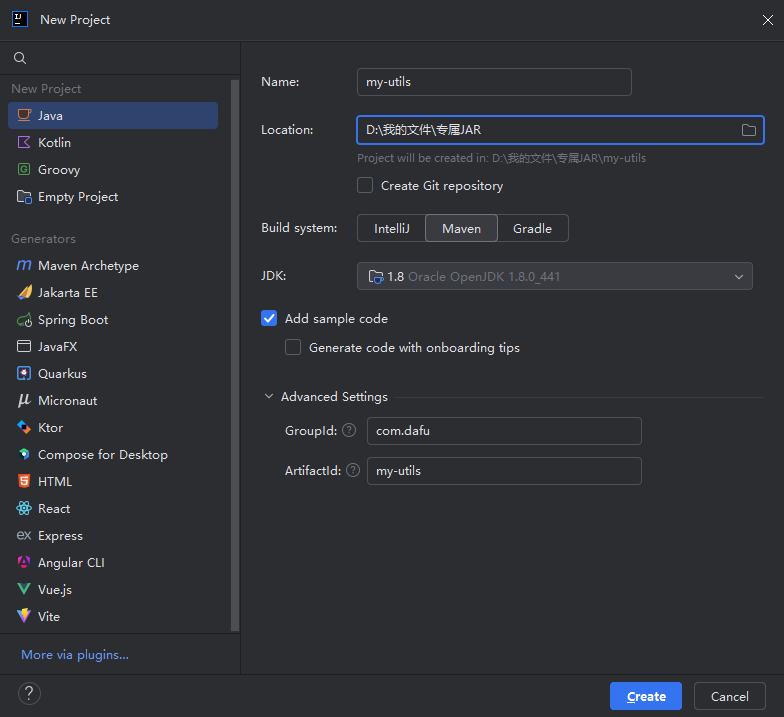Choose the Micronaut generator icon
The width and height of the screenshot is (784, 717).
[x=24, y=400]
